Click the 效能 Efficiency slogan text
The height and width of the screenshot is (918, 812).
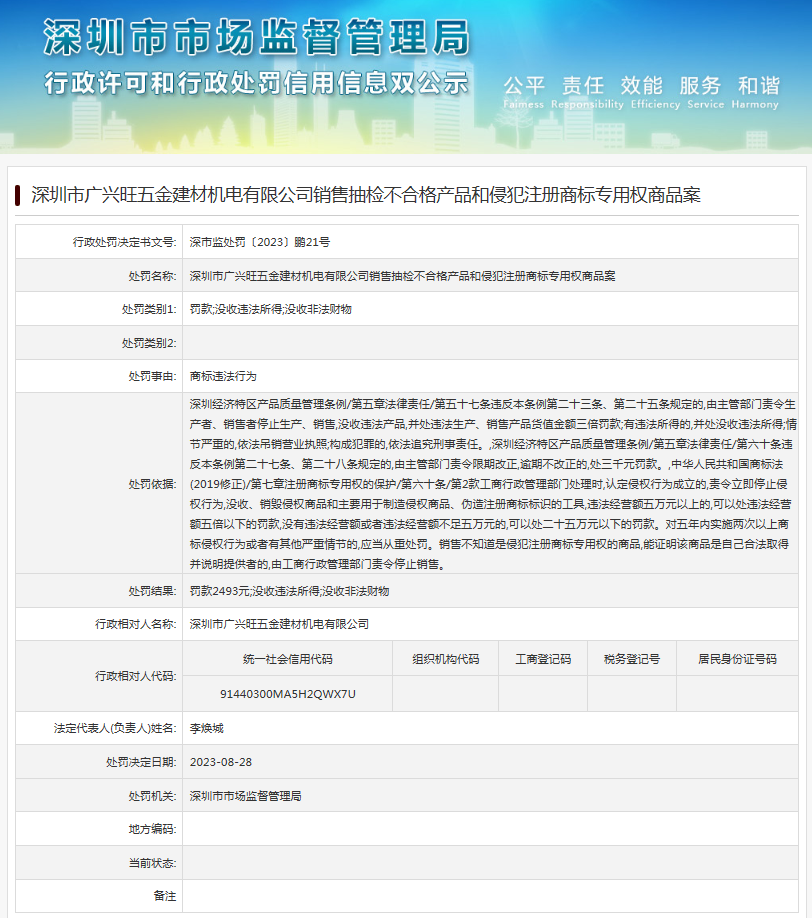point(655,92)
